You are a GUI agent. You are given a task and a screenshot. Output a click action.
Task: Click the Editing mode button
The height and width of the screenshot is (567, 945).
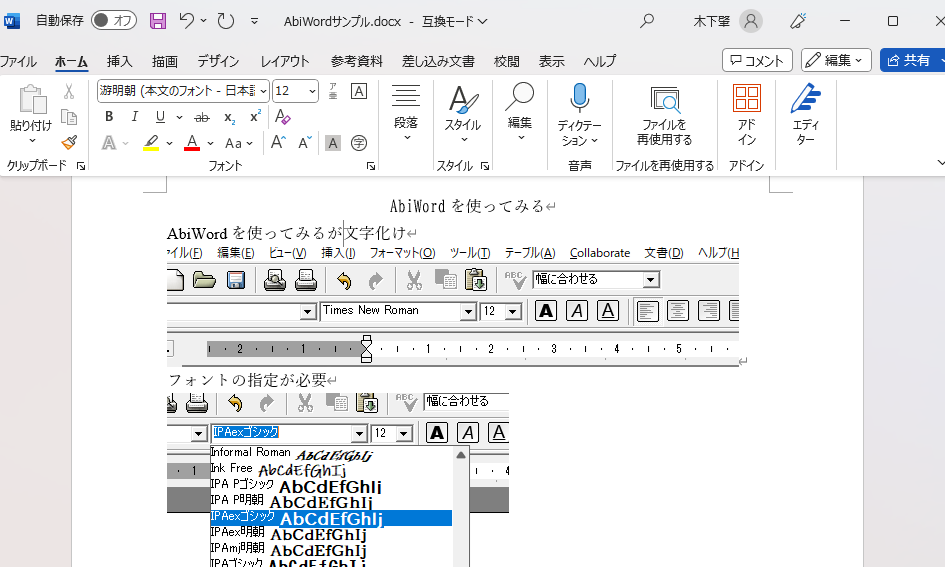836,60
